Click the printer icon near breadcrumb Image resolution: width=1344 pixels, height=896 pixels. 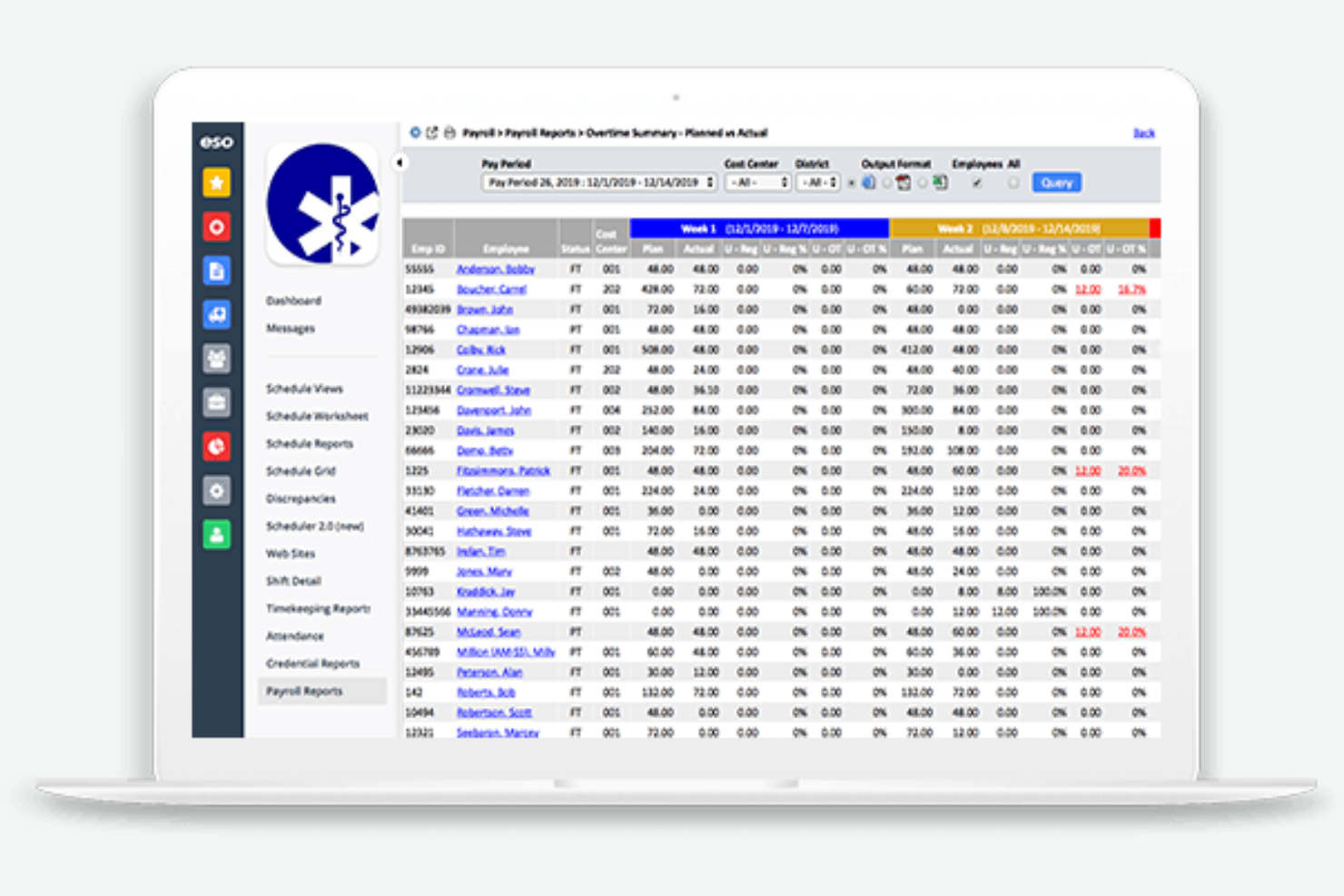(x=450, y=133)
